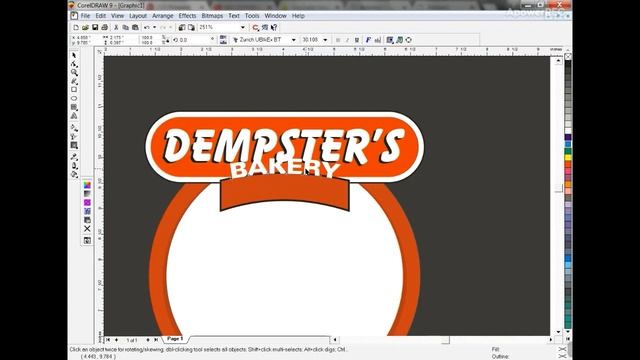This screenshot has height=360, width=640.
Task: Pick white swatch in color palette
Action: (x=568, y=131)
